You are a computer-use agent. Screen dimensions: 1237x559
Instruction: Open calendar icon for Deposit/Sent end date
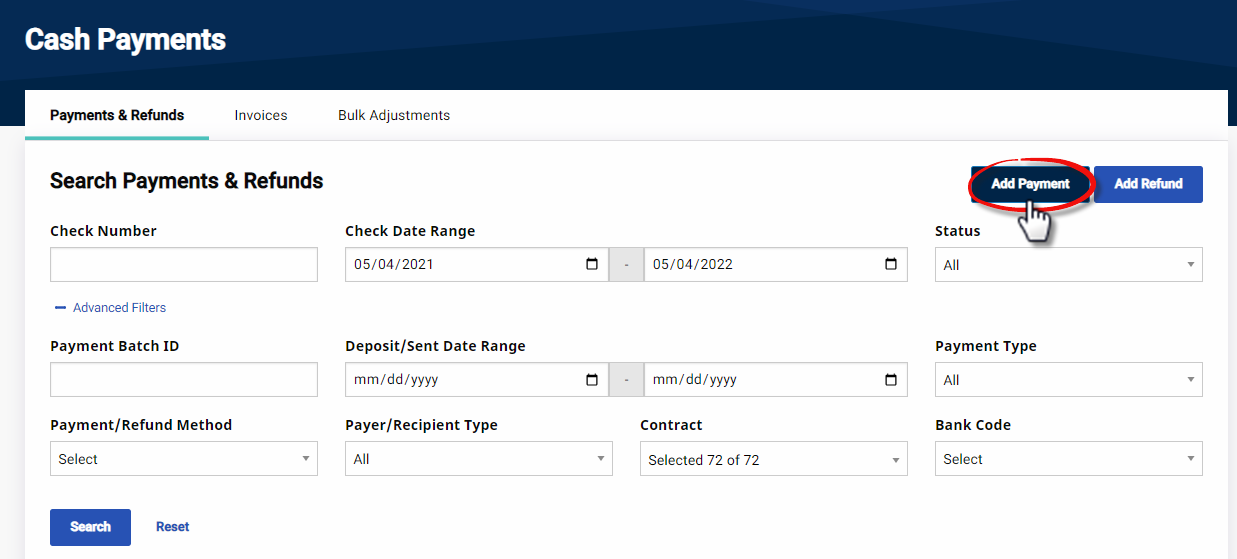891,380
